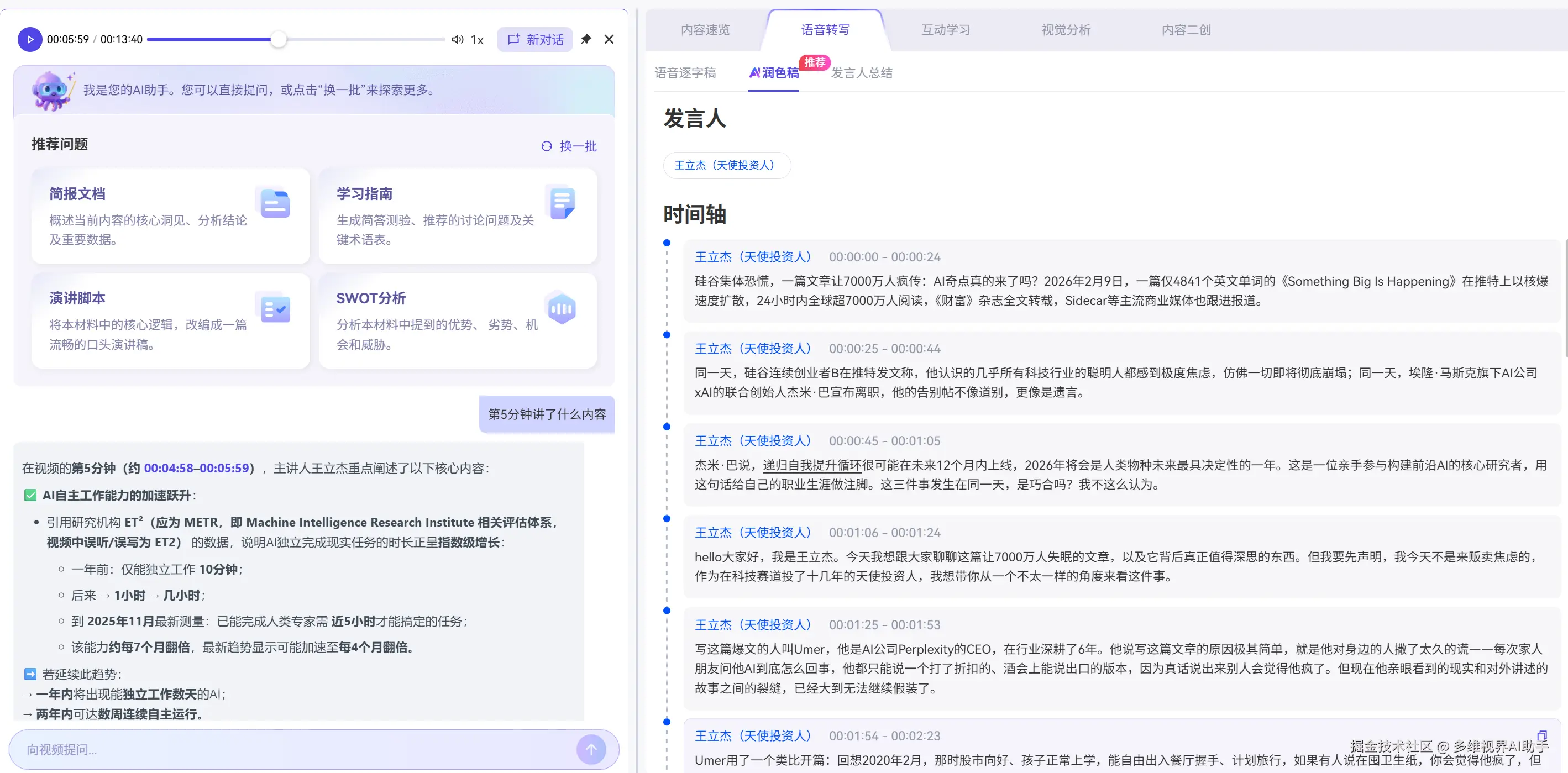Open the 互动学习 tab

(944, 29)
